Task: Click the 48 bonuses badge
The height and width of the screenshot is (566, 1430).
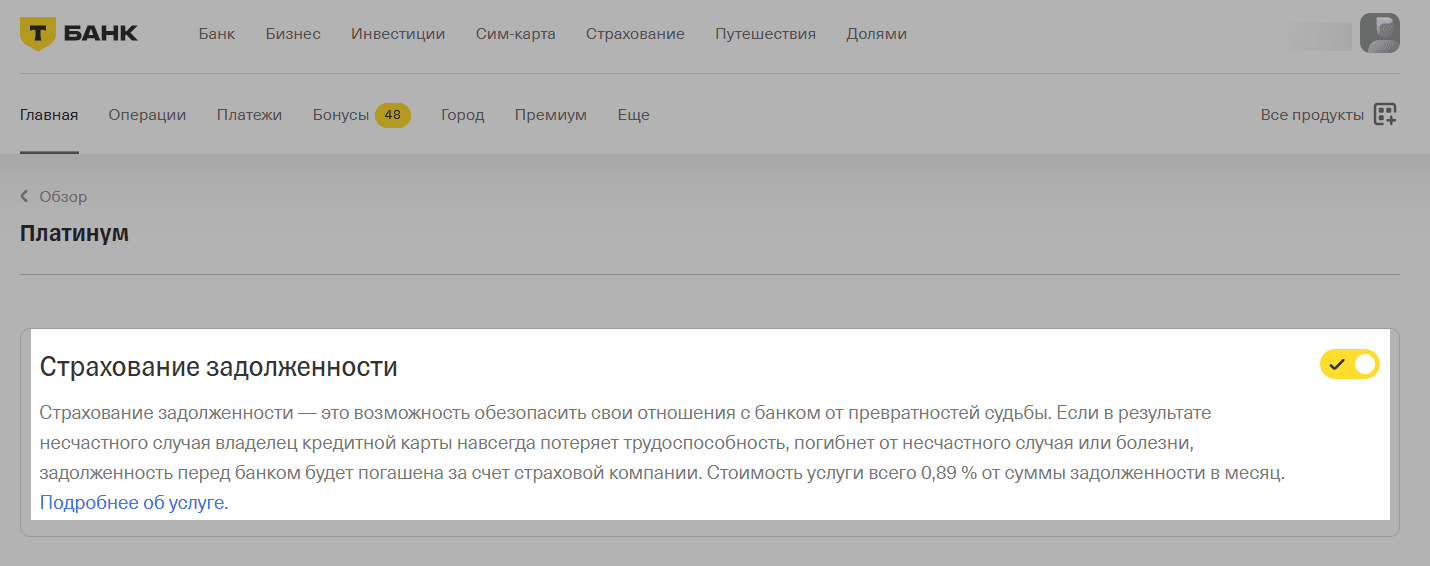Action: pos(393,115)
